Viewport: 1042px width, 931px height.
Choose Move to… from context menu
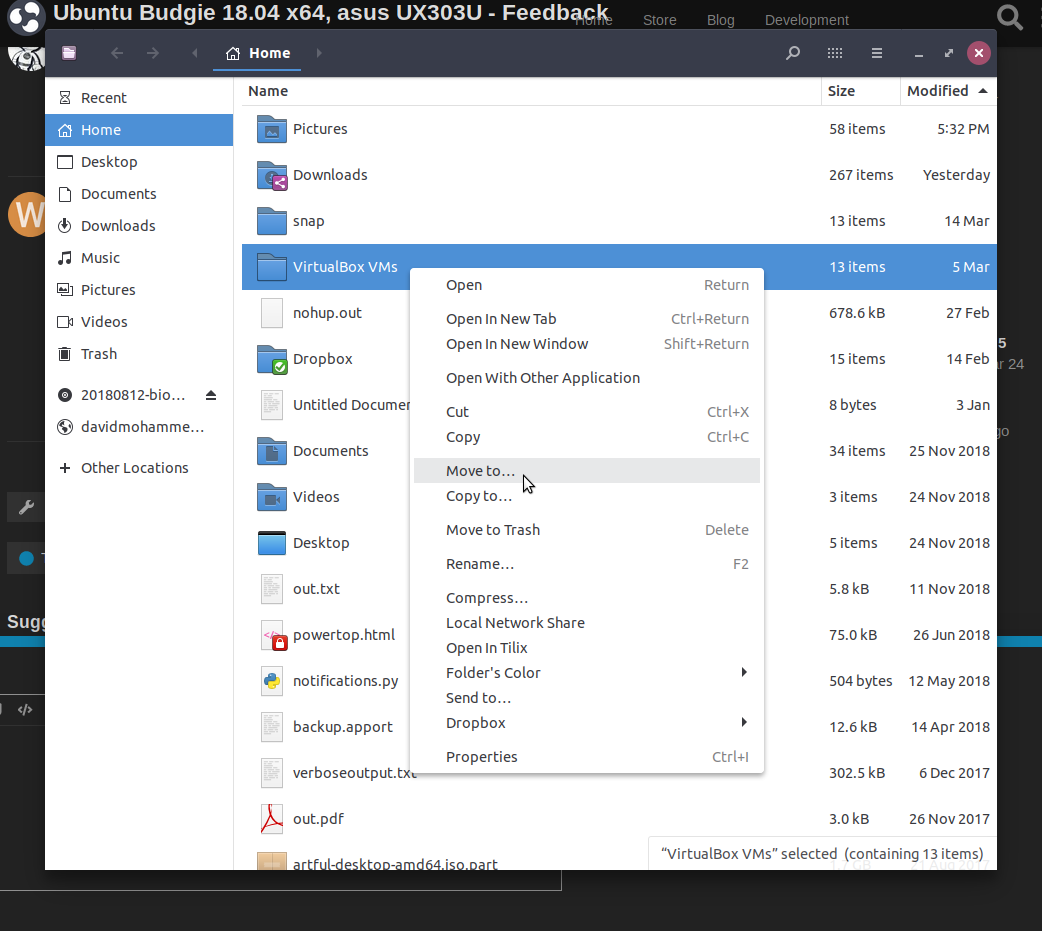coord(480,471)
